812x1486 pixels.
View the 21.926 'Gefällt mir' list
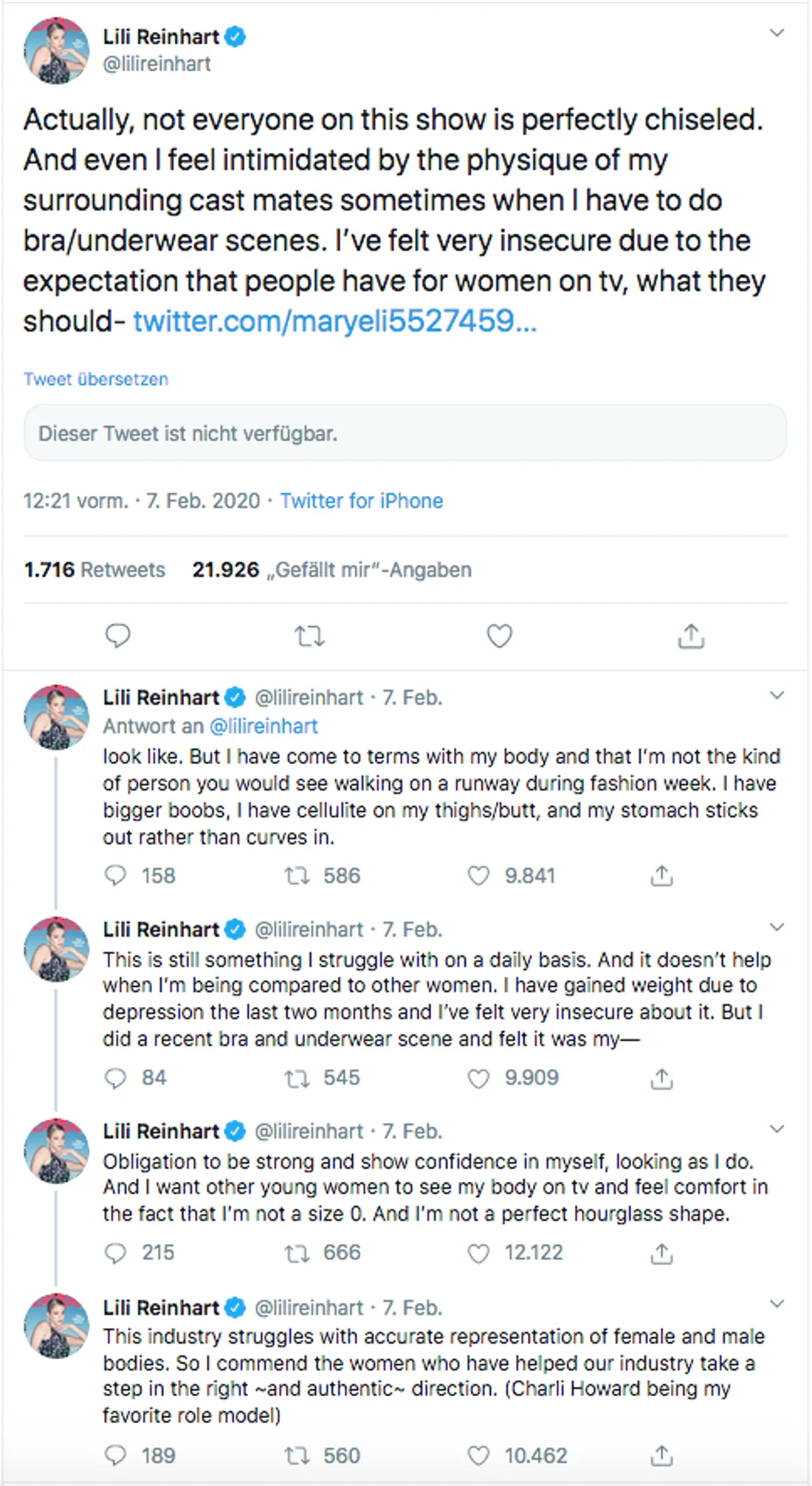(332, 570)
